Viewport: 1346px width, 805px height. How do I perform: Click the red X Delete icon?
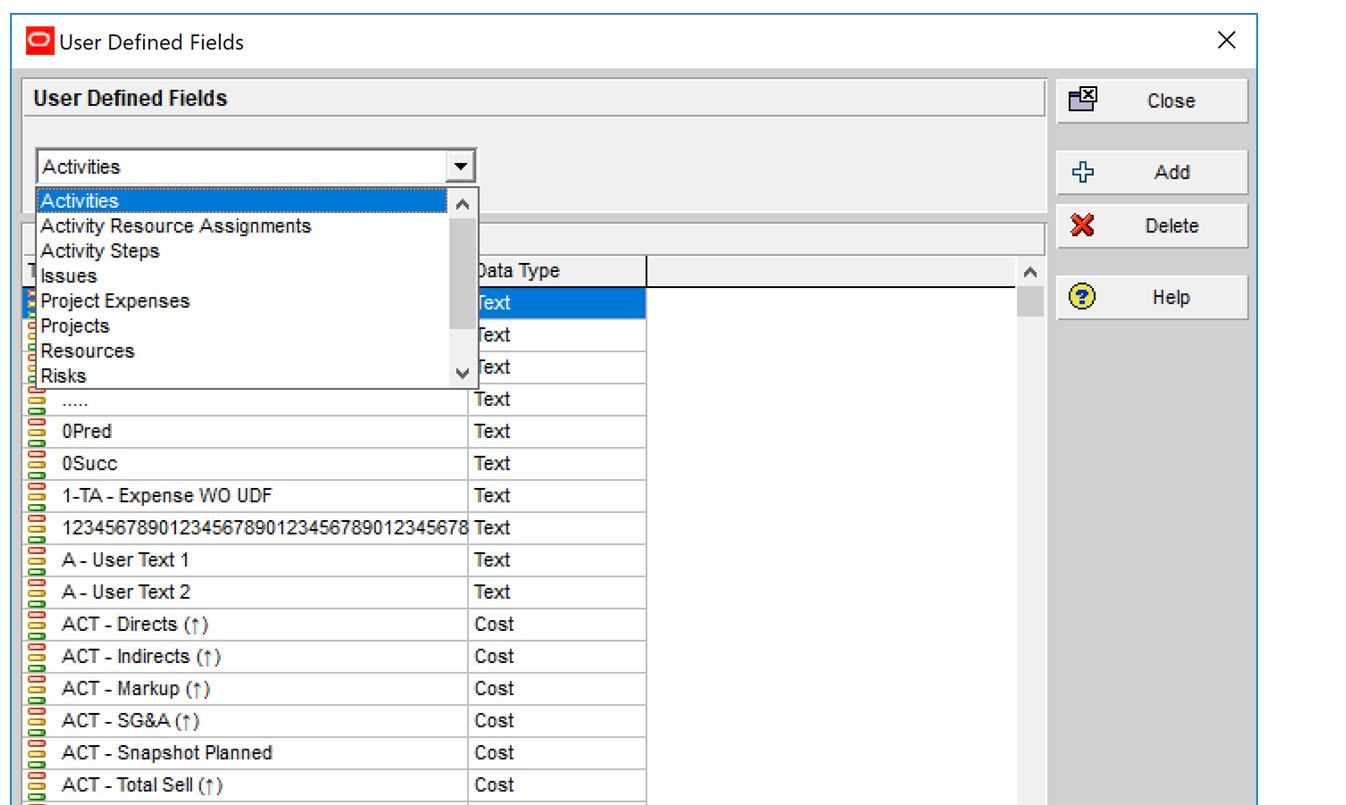[x=1082, y=226]
